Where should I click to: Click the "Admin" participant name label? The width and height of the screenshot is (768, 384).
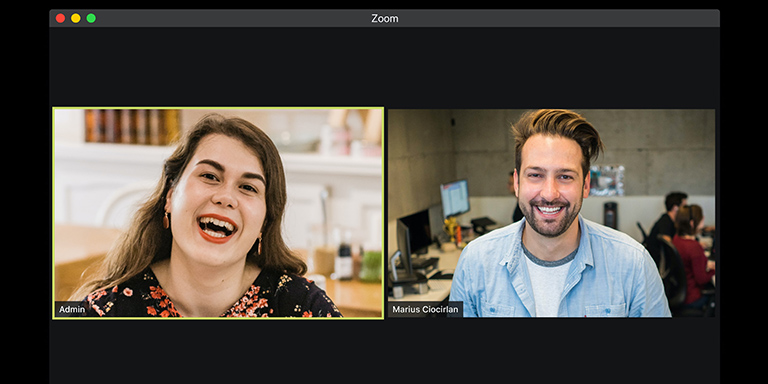[x=72, y=310]
